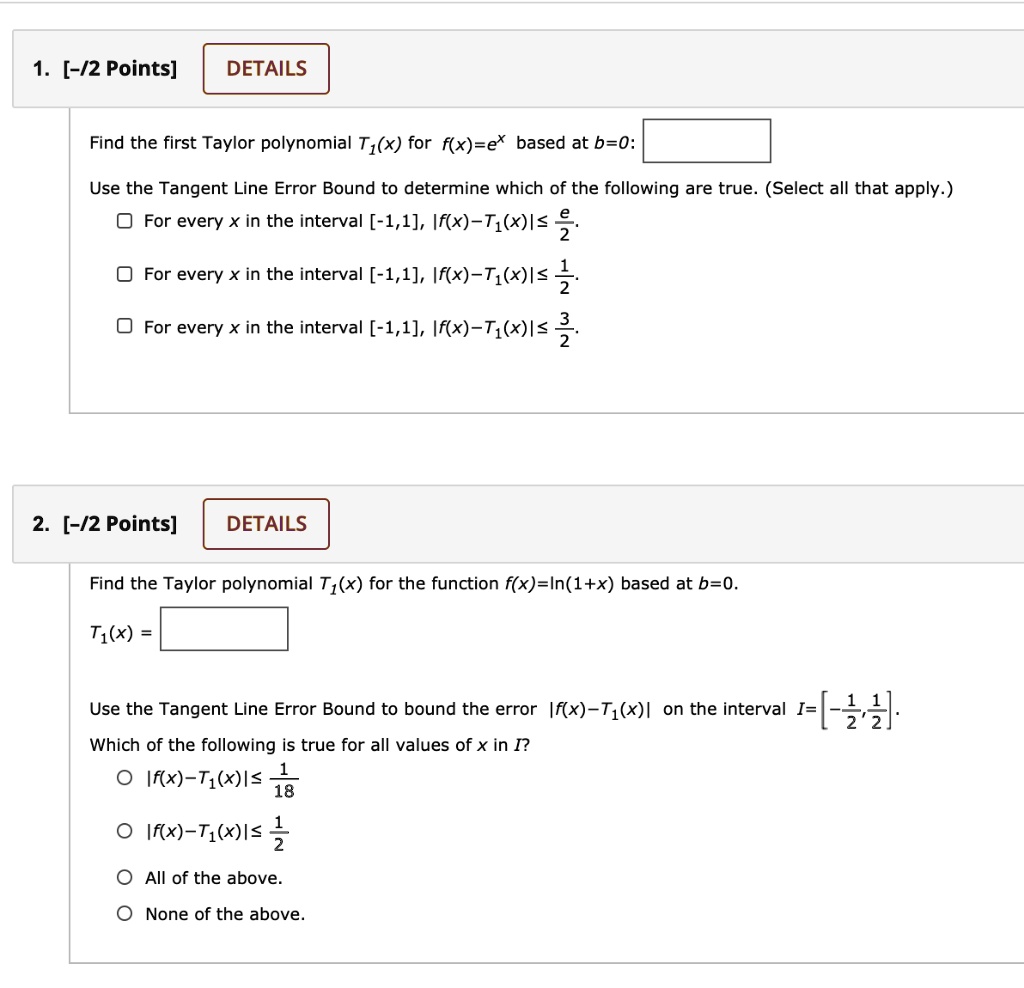Screen dimensions: 1024x988
Task: Check the error bound e/2 option
Action: point(124,219)
